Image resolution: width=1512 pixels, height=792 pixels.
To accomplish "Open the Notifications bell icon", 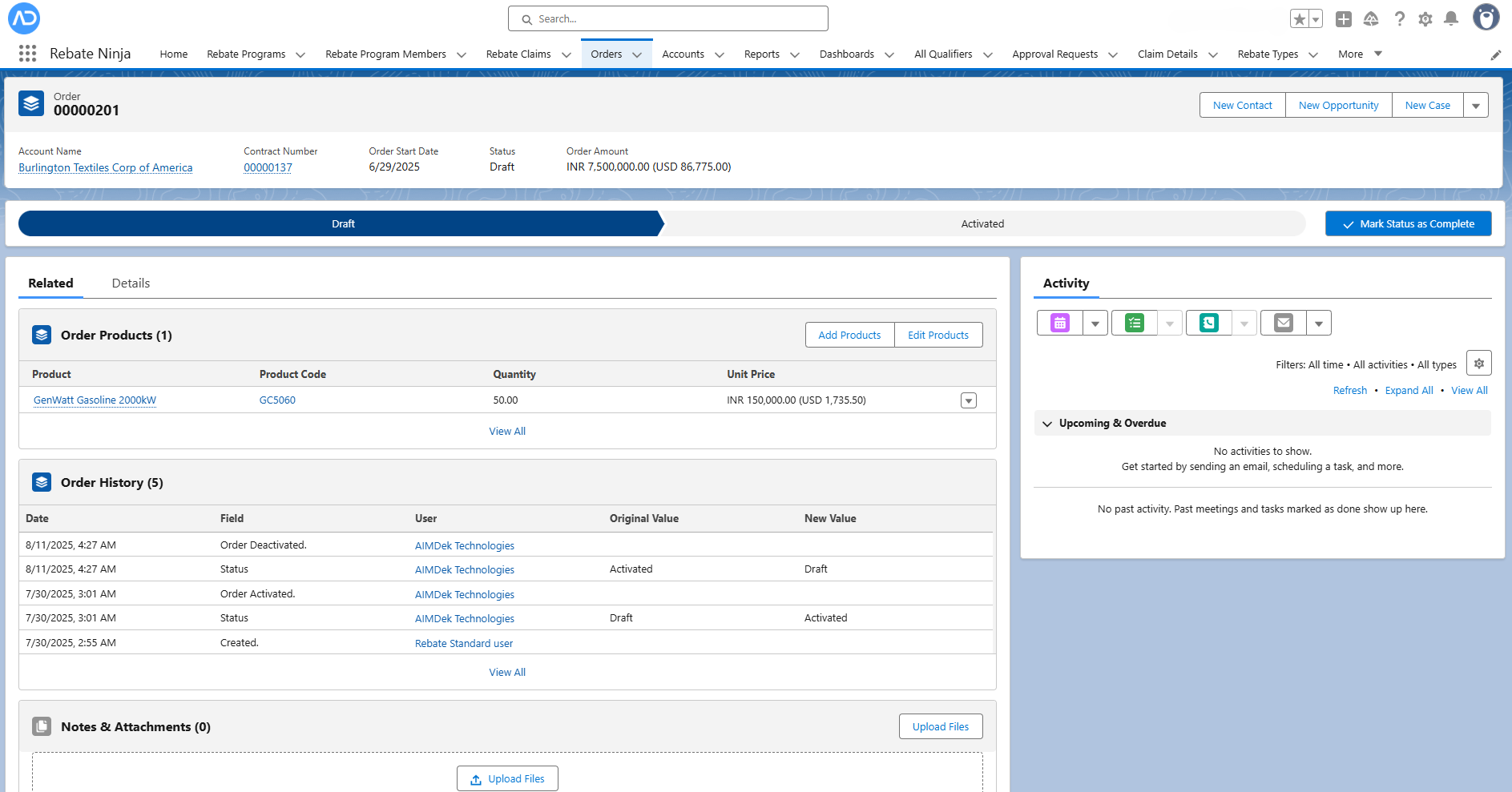I will point(1450,19).
